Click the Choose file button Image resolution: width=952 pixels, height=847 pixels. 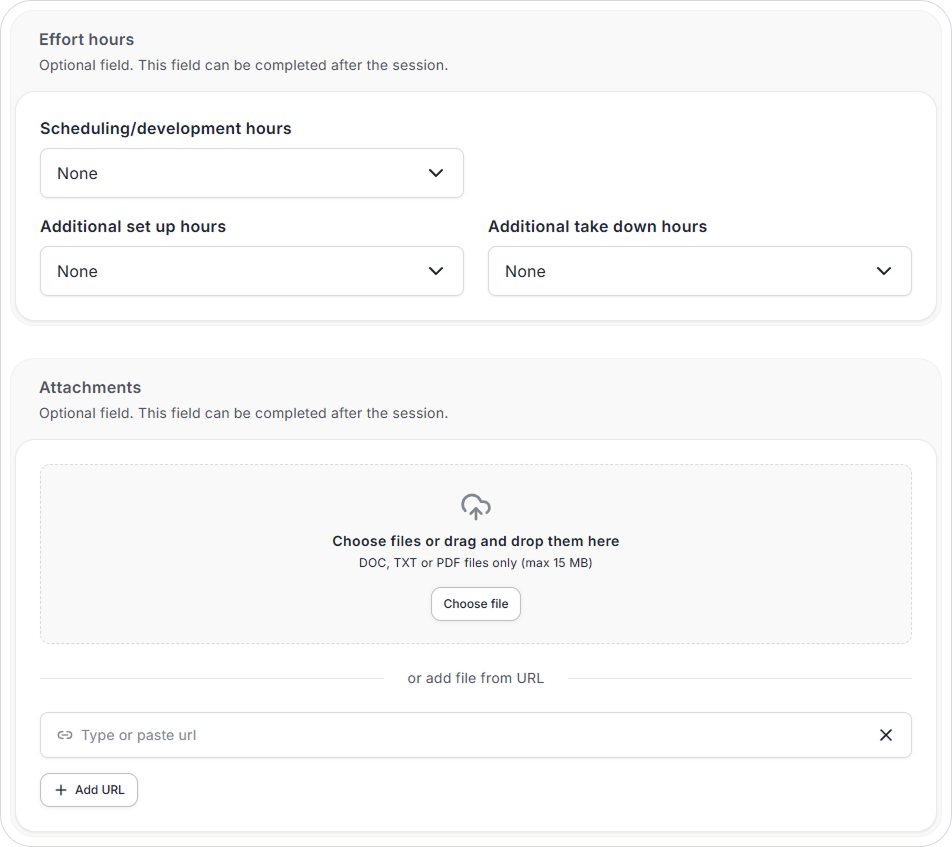click(475, 604)
